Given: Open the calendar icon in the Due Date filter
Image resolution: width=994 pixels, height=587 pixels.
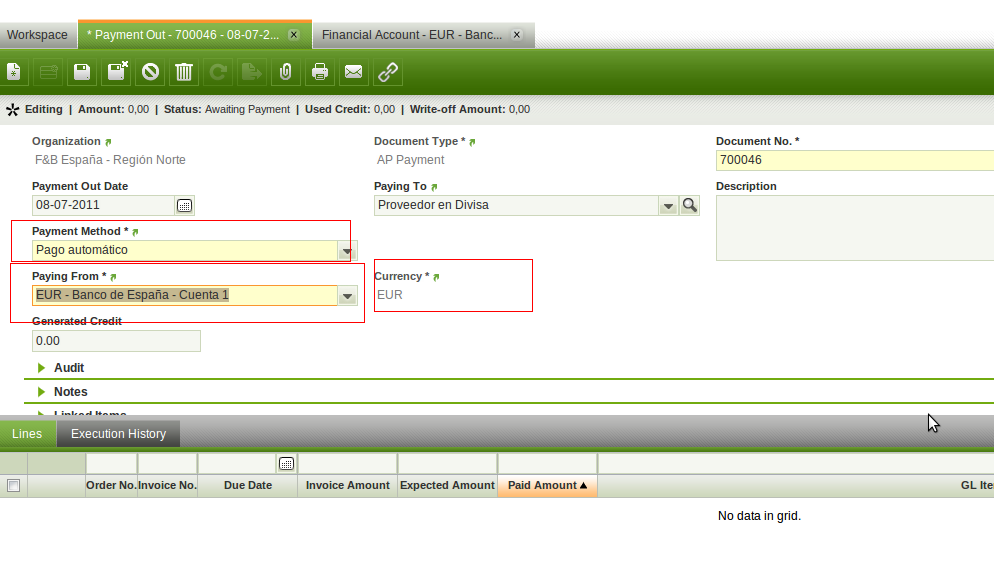Looking at the screenshot, I should (287, 464).
